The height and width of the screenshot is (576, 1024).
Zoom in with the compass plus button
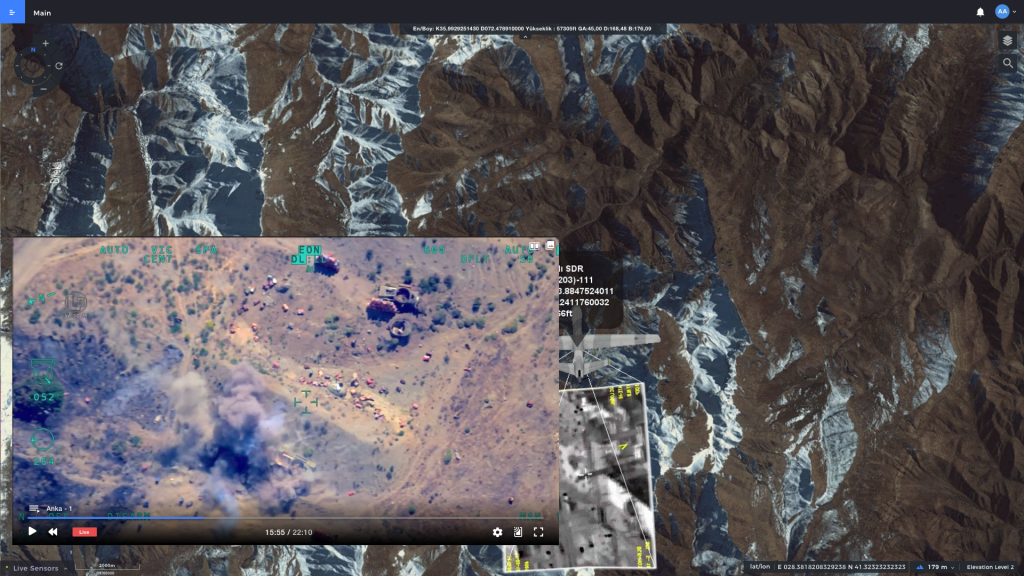(x=45, y=44)
